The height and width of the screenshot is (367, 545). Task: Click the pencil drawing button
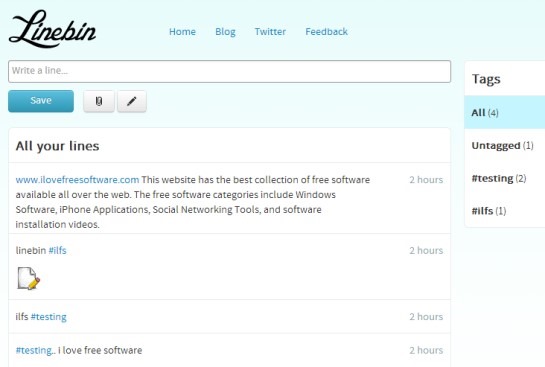coord(132,101)
